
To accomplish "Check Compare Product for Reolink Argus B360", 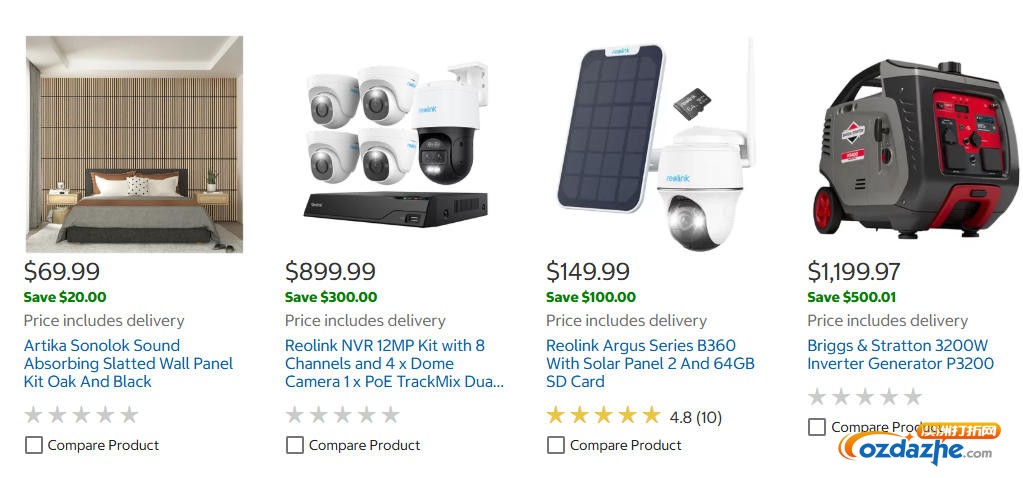I will tap(556, 445).
